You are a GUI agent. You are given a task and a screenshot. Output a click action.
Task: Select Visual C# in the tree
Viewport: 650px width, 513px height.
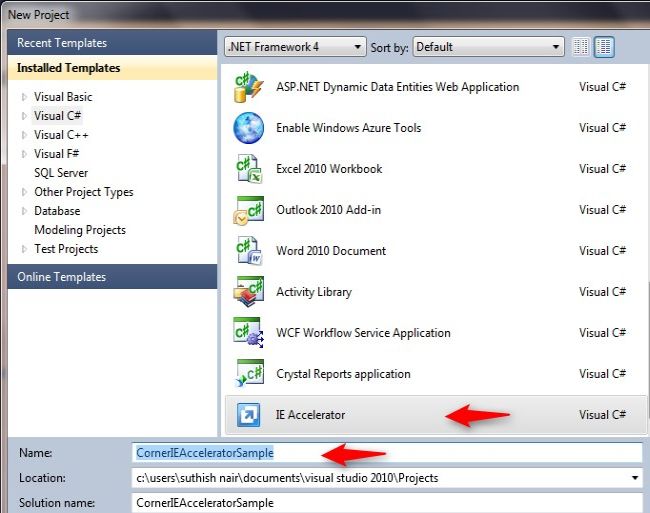click(57, 116)
